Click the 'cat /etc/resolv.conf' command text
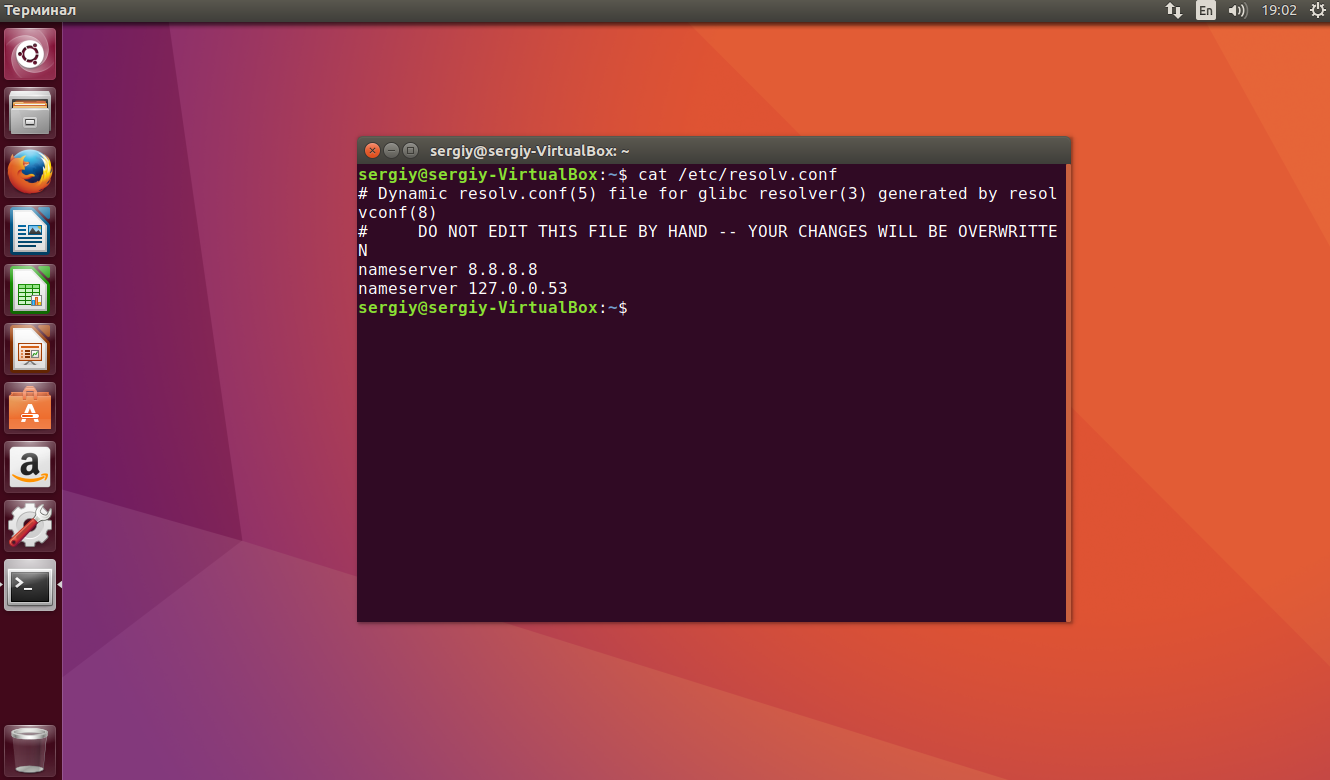This screenshot has width=1330, height=780. pyautogui.click(x=738, y=174)
